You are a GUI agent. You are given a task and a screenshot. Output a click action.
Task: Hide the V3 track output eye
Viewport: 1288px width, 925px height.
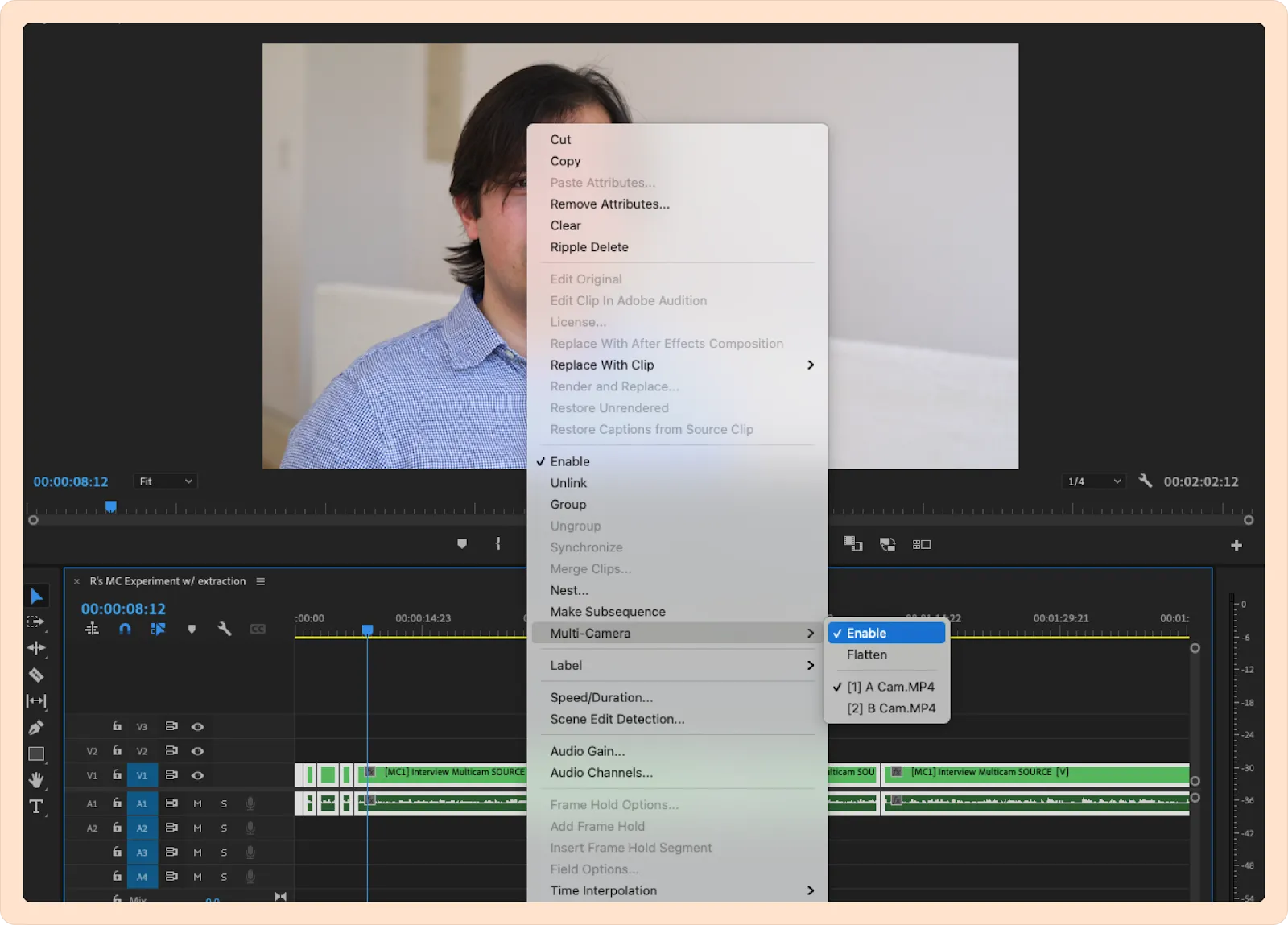point(197,727)
